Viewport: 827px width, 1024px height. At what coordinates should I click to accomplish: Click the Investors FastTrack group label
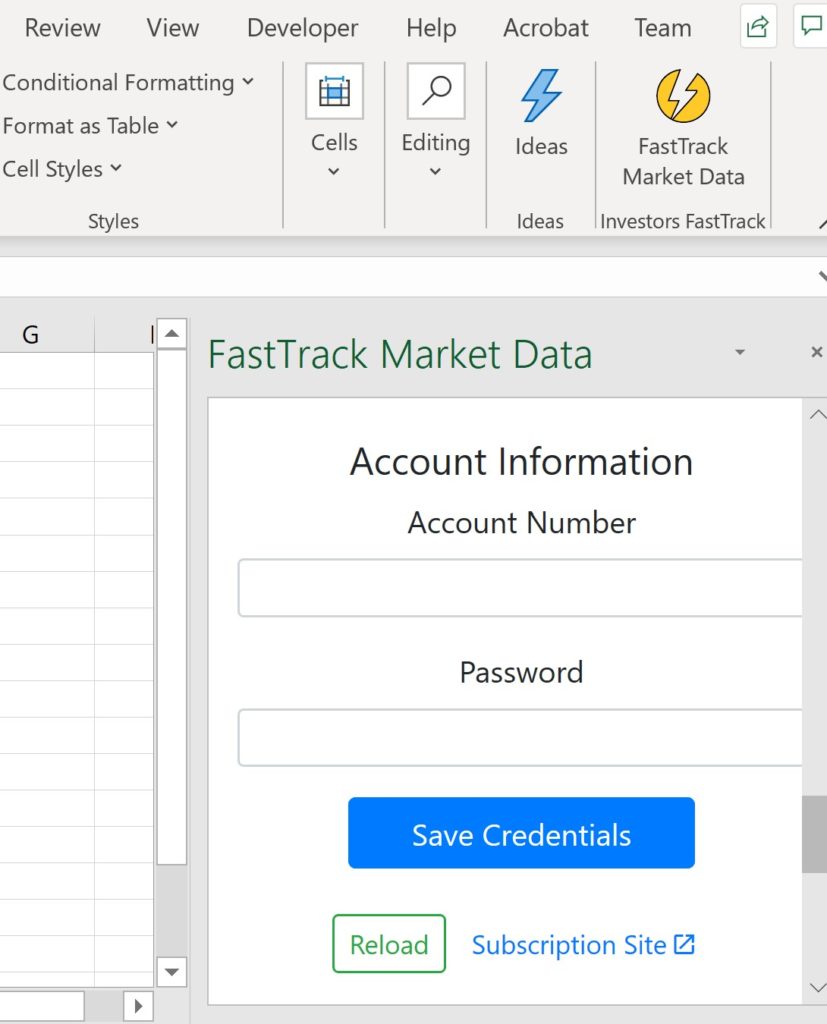tap(683, 221)
